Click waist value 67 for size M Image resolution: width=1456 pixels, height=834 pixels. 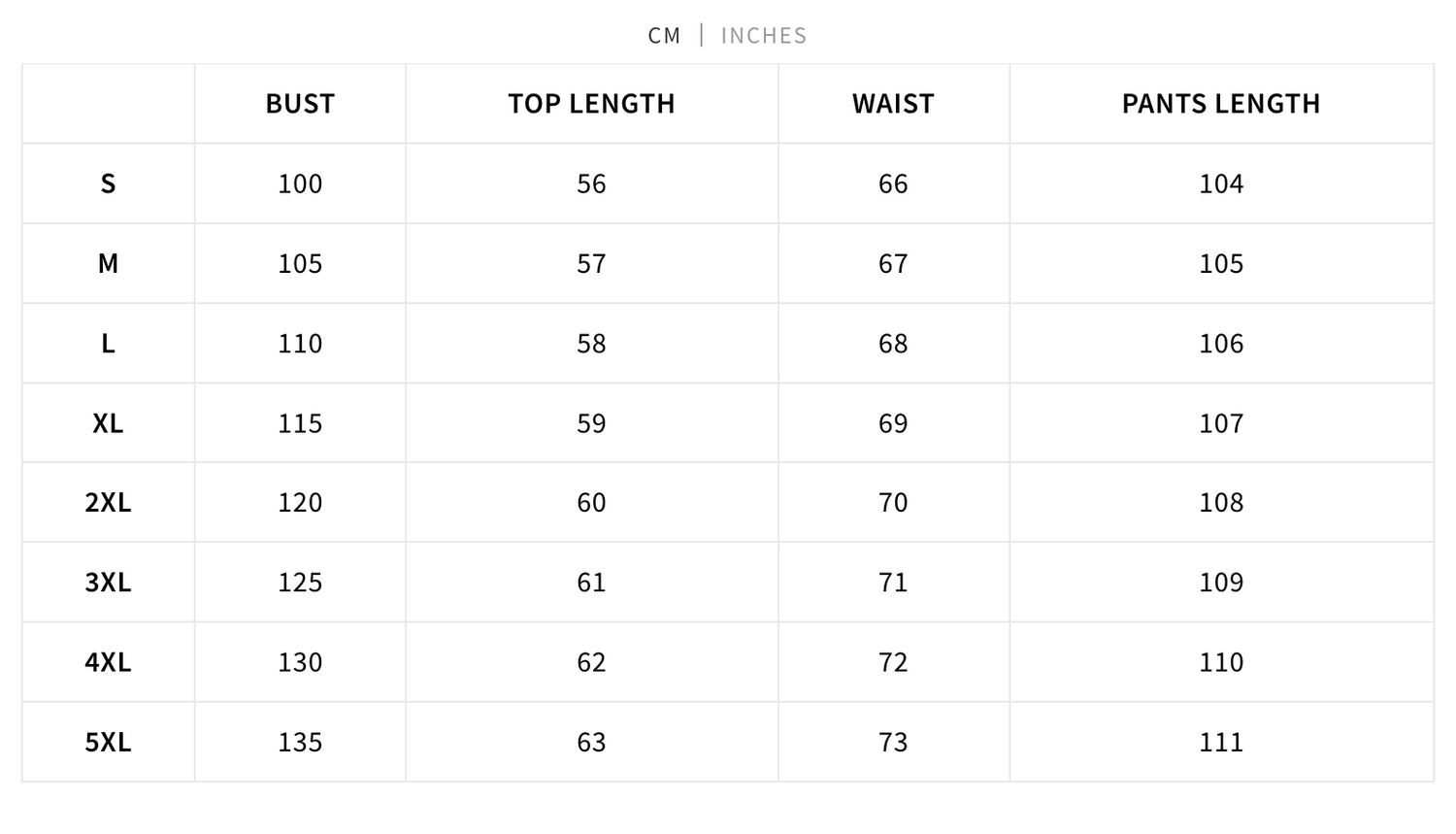tap(893, 263)
